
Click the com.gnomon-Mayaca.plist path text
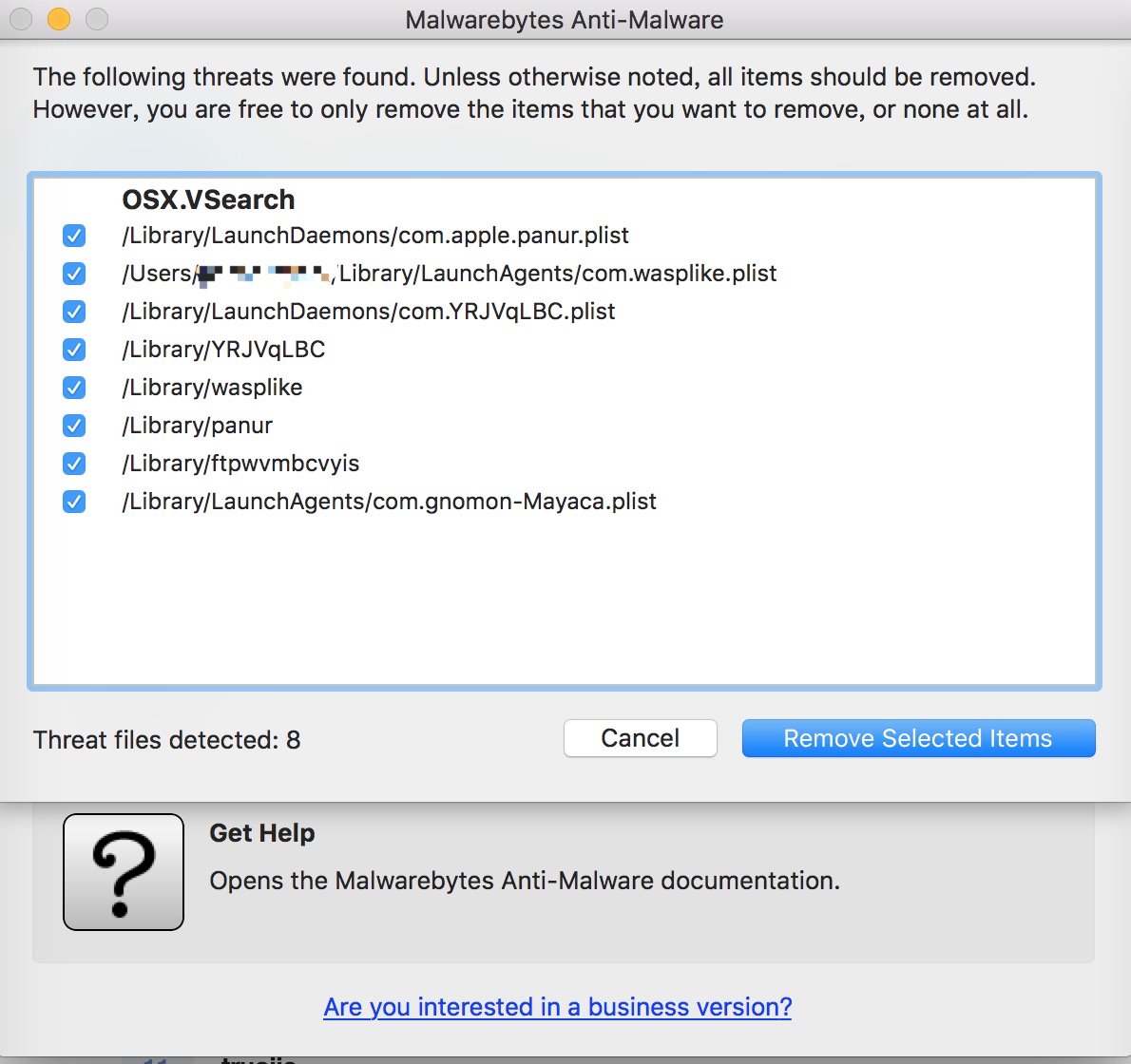(389, 502)
